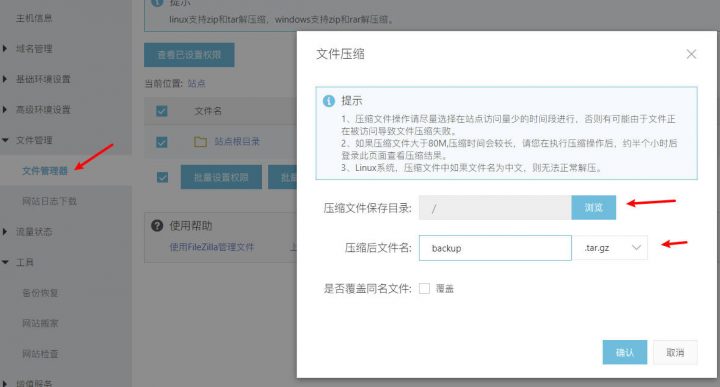Screen dimensions: 720x387
Task: Open the 使用FileZilla管理文件 help link
Action: pos(212,247)
